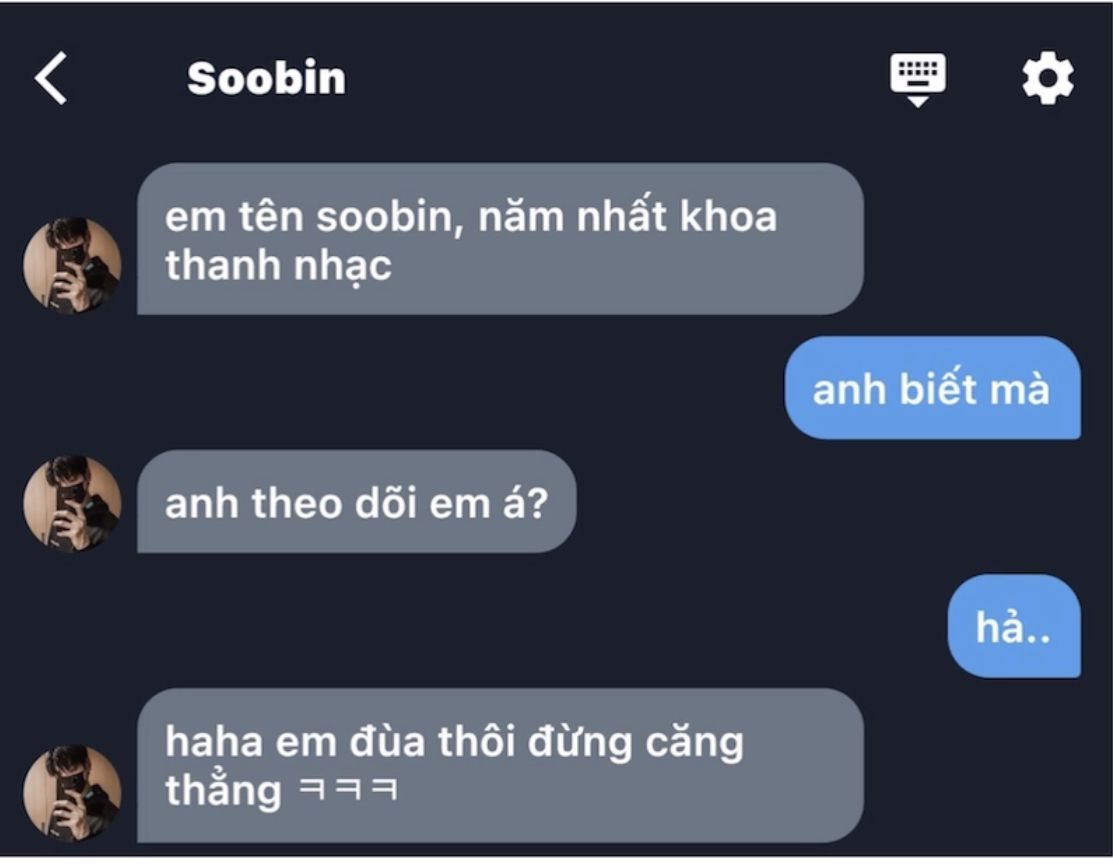Click the word 'haha' in the last message
This screenshot has height=868, width=1113.
214,742
